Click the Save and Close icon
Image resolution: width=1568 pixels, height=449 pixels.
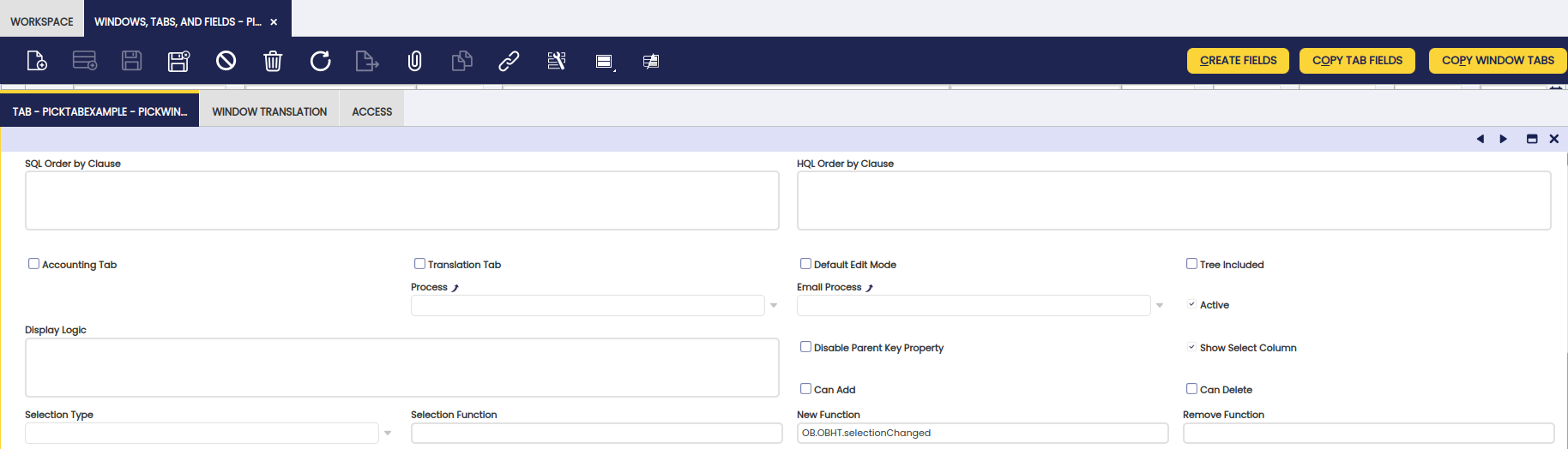pyautogui.click(x=178, y=61)
